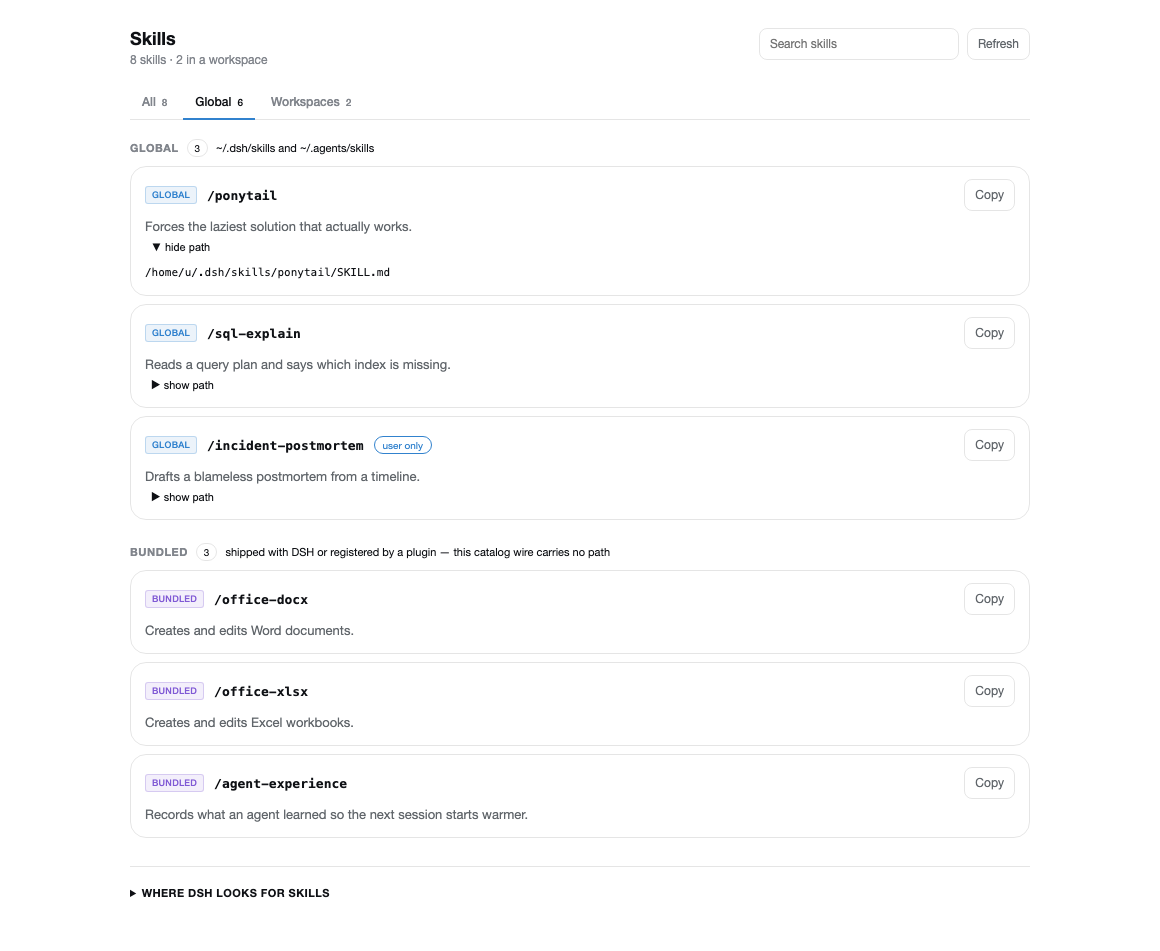Expand show path under /incident-postmortem

click(182, 497)
